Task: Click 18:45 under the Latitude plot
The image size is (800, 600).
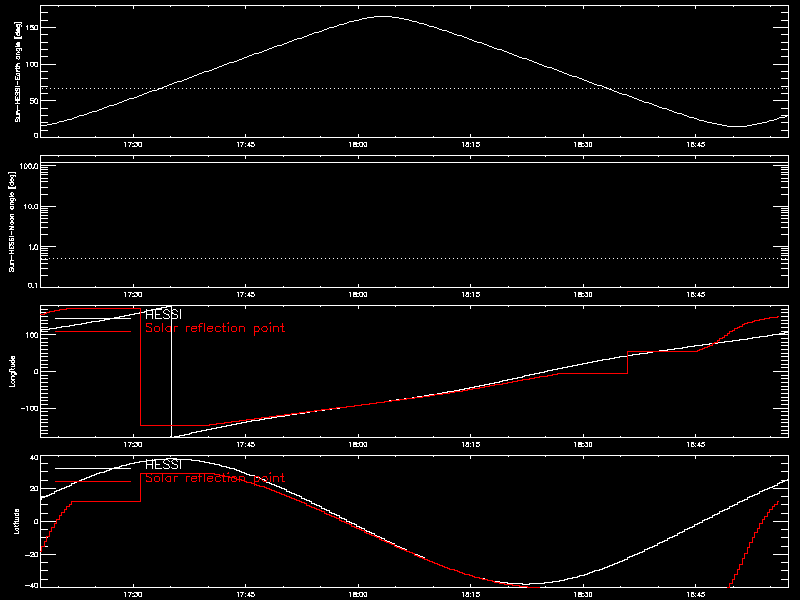Action: (695, 595)
